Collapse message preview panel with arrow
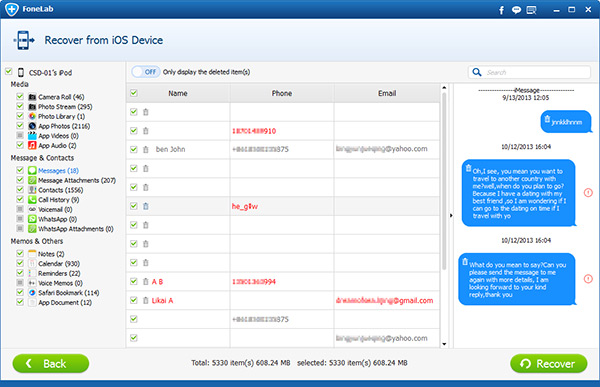This screenshot has width=600, height=387. 451,216
